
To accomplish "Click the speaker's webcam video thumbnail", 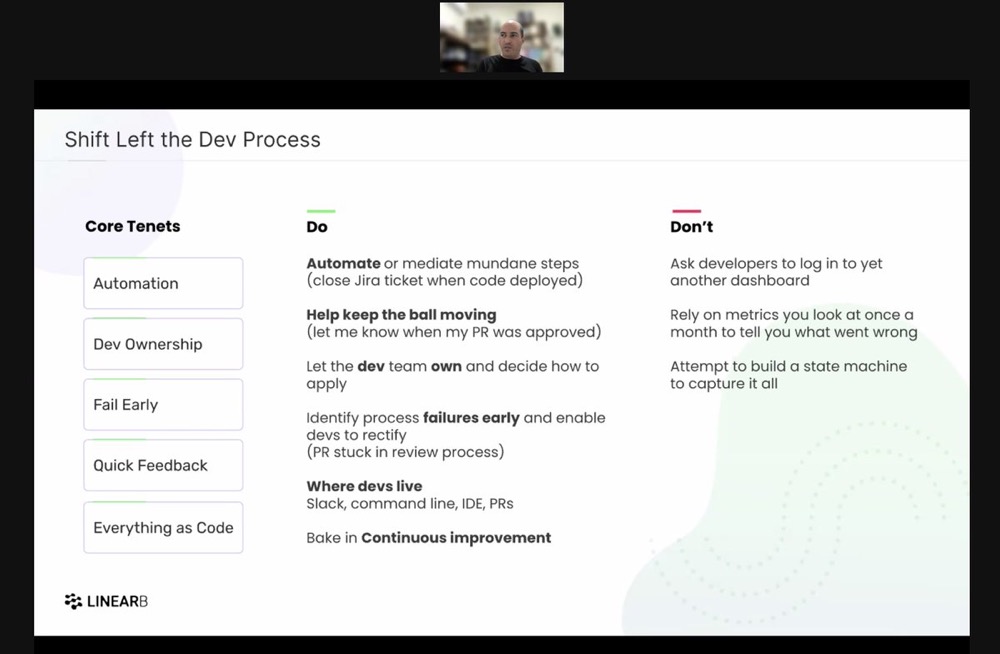I will [501, 37].
